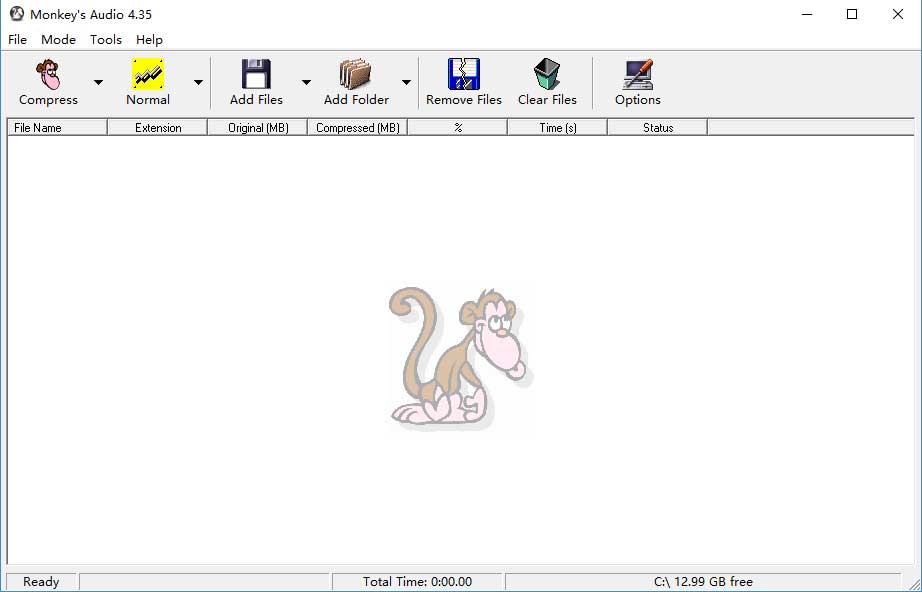The height and width of the screenshot is (592, 922).
Task: Click the Add Folder icon
Action: [x=355, y=74]
